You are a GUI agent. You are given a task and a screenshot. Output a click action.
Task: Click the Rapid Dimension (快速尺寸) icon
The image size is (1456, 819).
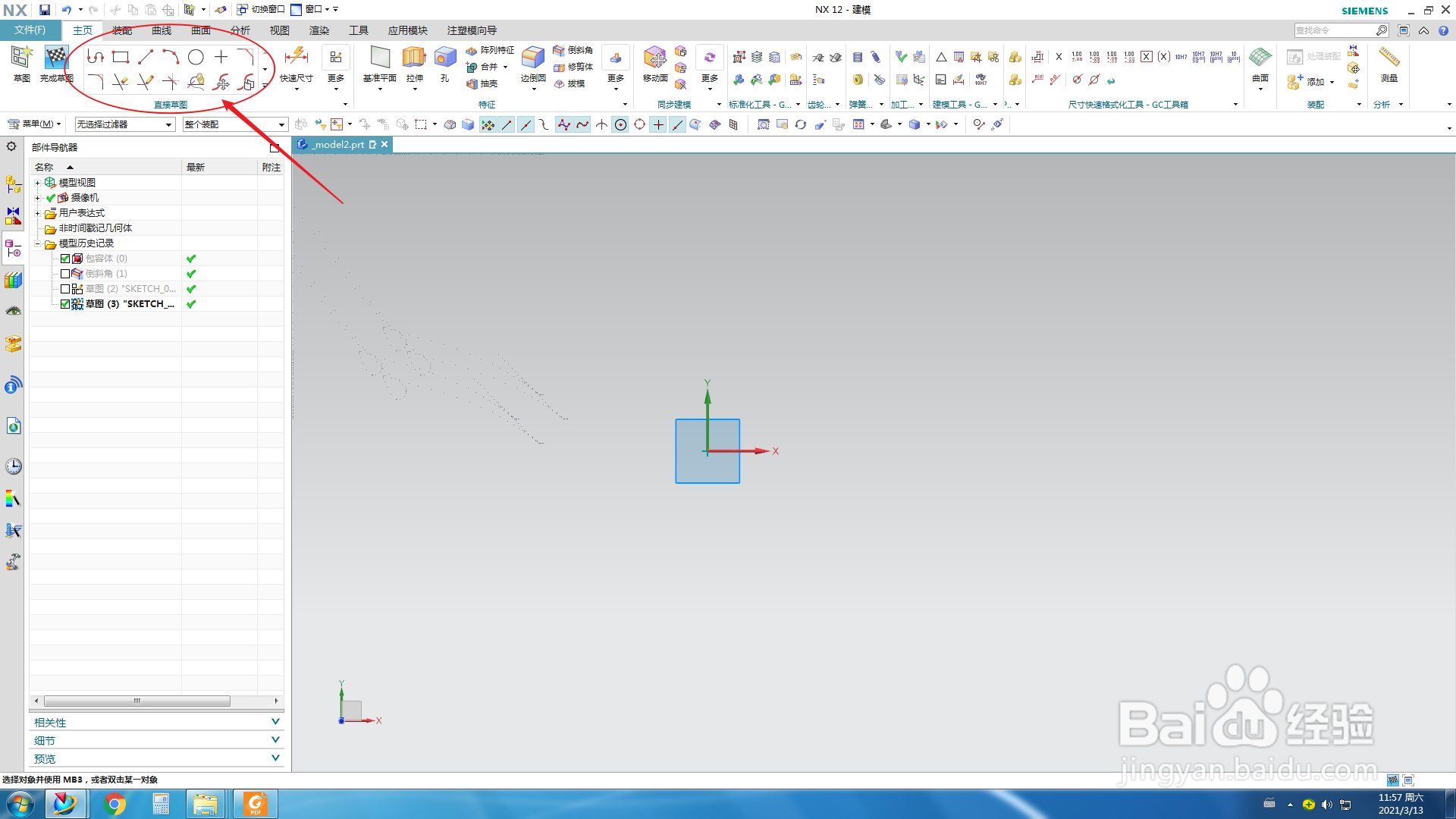tap(296, 58)
